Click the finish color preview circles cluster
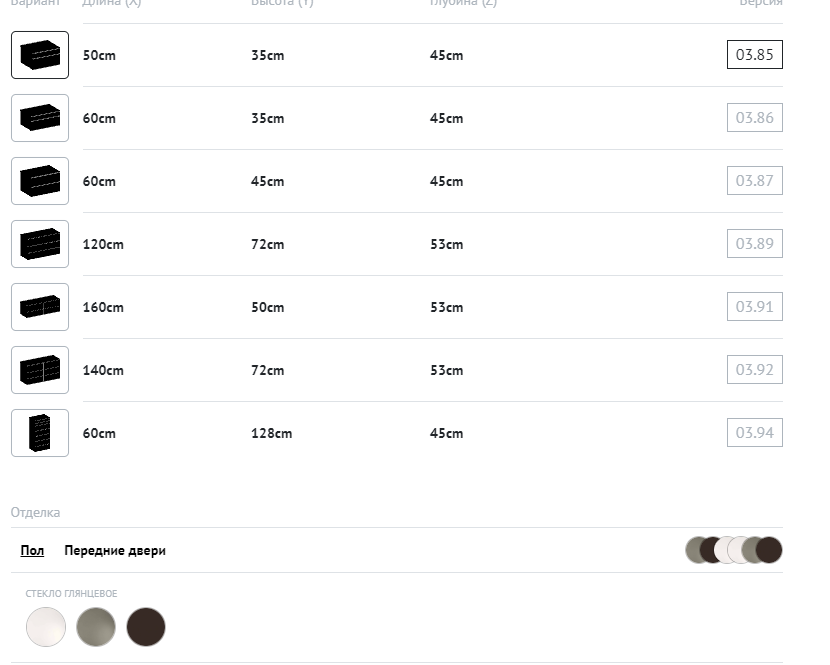The width and height of the screenshot is (830, 665). pos(733,550)
